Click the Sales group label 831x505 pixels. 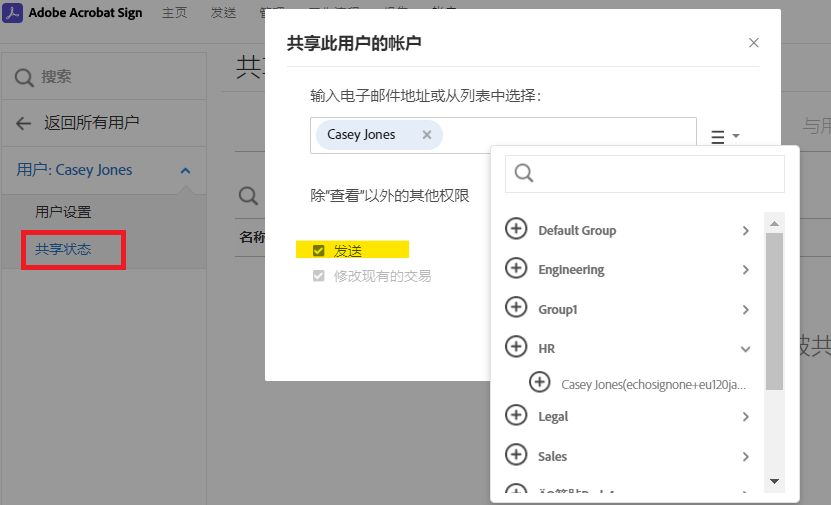(x=552, y=456)
